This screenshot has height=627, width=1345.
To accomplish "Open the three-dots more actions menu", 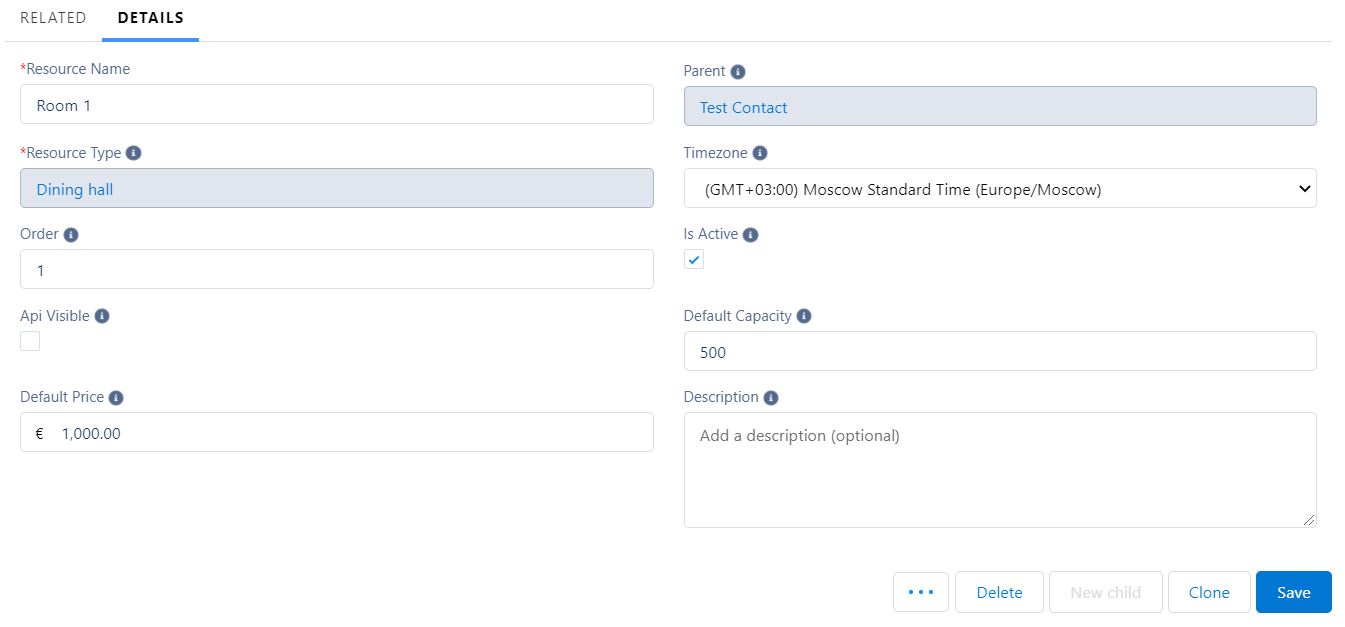I will tap(921, 592).
